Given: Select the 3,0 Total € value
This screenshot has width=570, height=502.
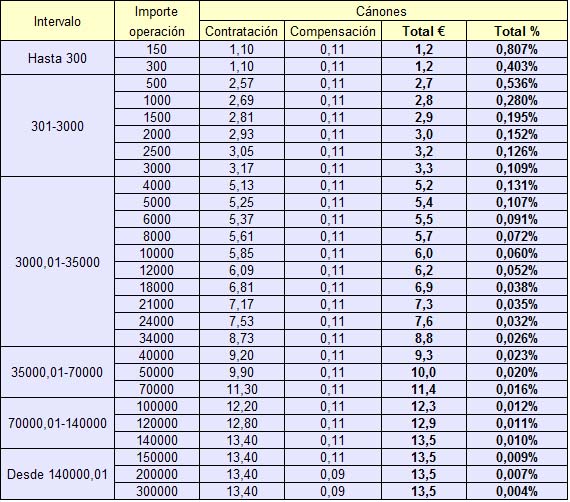Looking at the screenshot, I should coord(424,134).
